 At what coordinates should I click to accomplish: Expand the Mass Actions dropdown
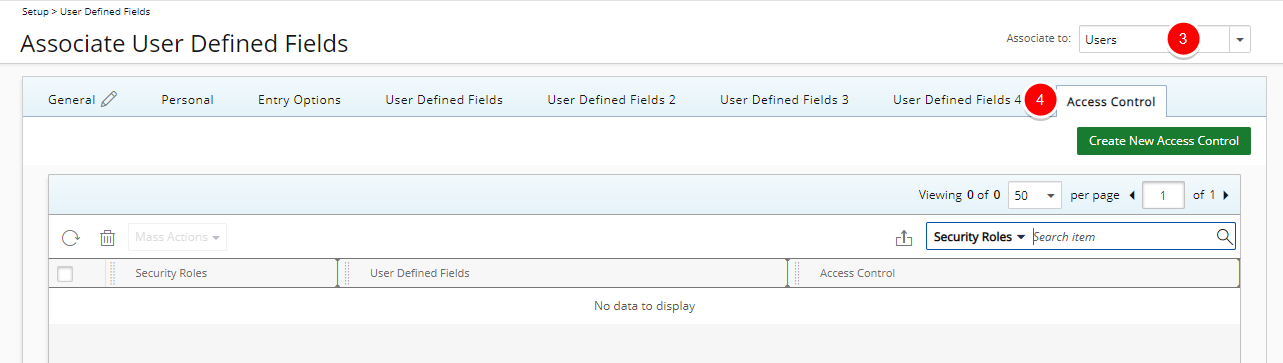click(x=177, y=237)
